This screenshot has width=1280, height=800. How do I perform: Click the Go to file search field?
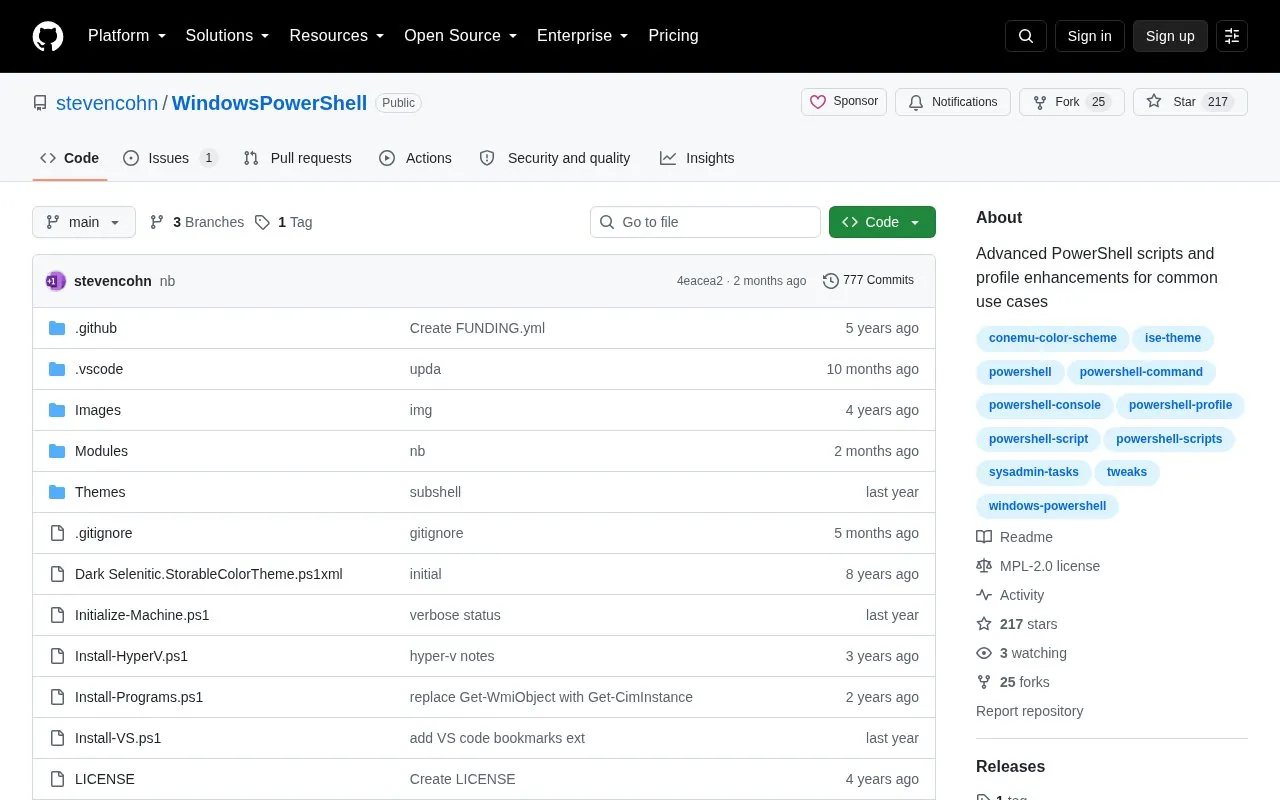click(705, 222)
